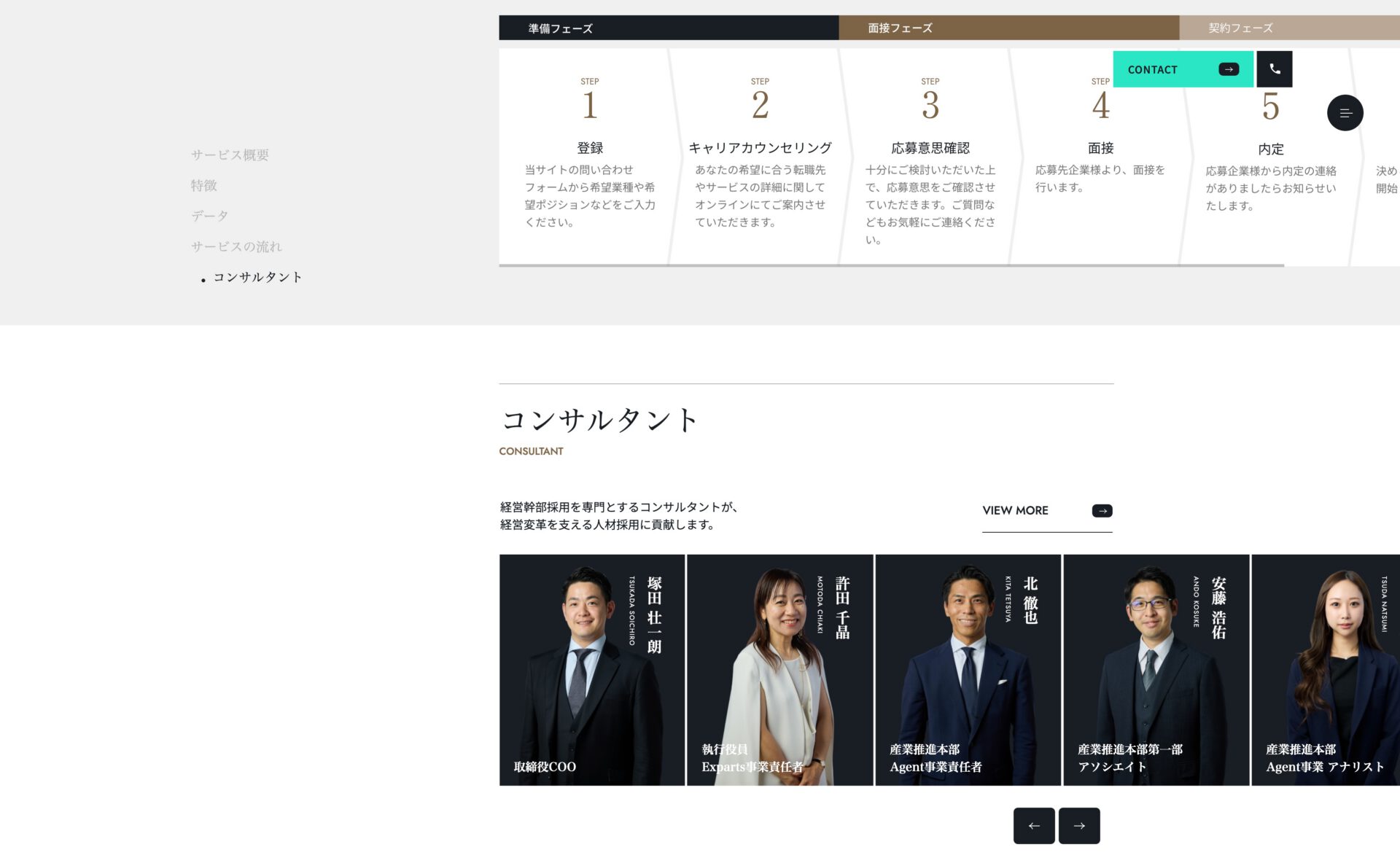The height and width of the screenshot is (863, 1400).
Task: Advance consultant carousel with right arrow
Action: [x=1079, y=826]
